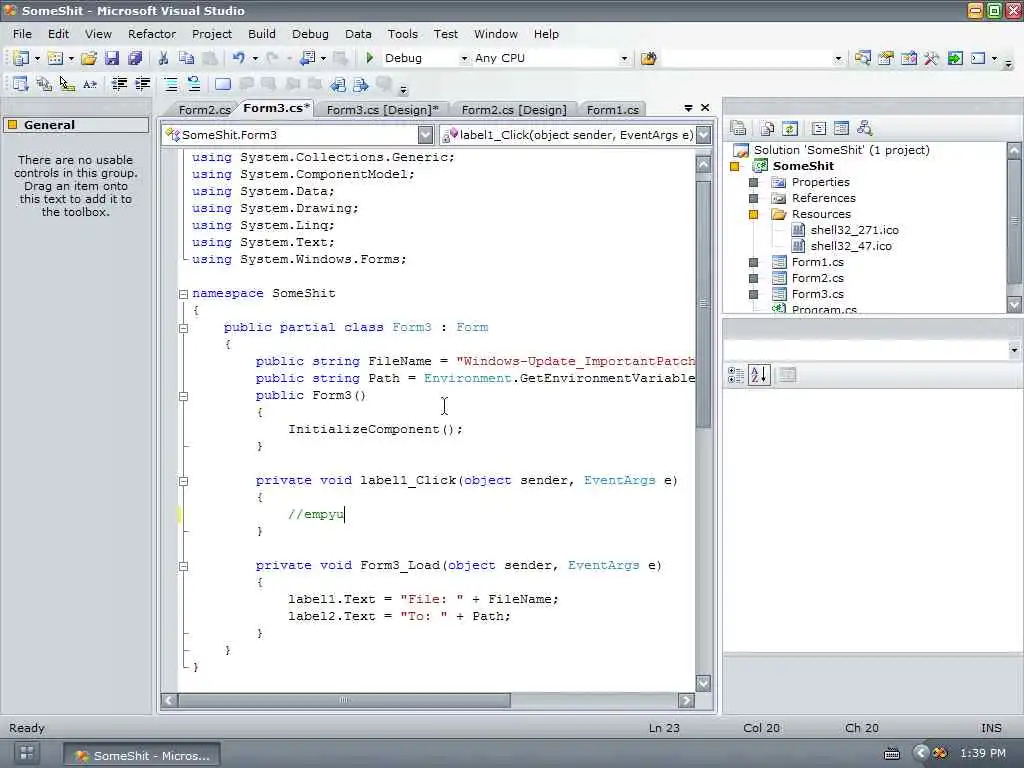
Task: Open the Properties Window toolbar icon
Action: [886, 58]
